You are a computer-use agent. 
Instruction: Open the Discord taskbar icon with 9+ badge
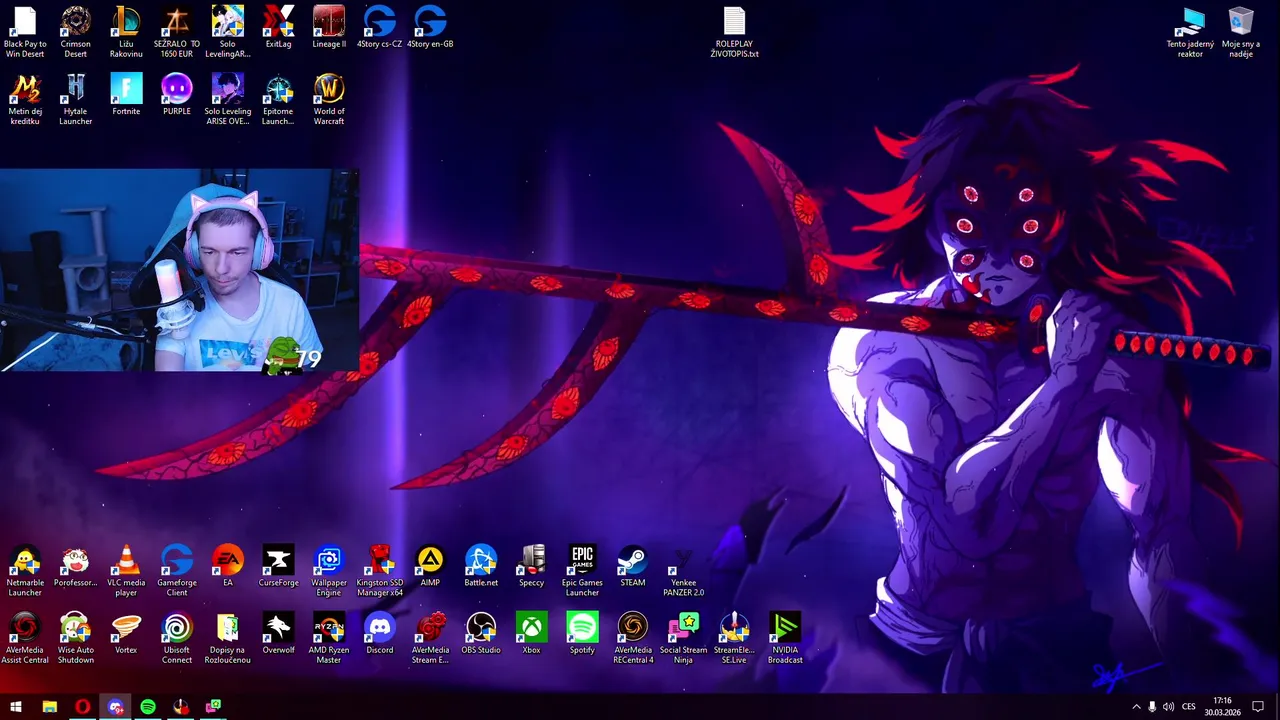[115, 707]
